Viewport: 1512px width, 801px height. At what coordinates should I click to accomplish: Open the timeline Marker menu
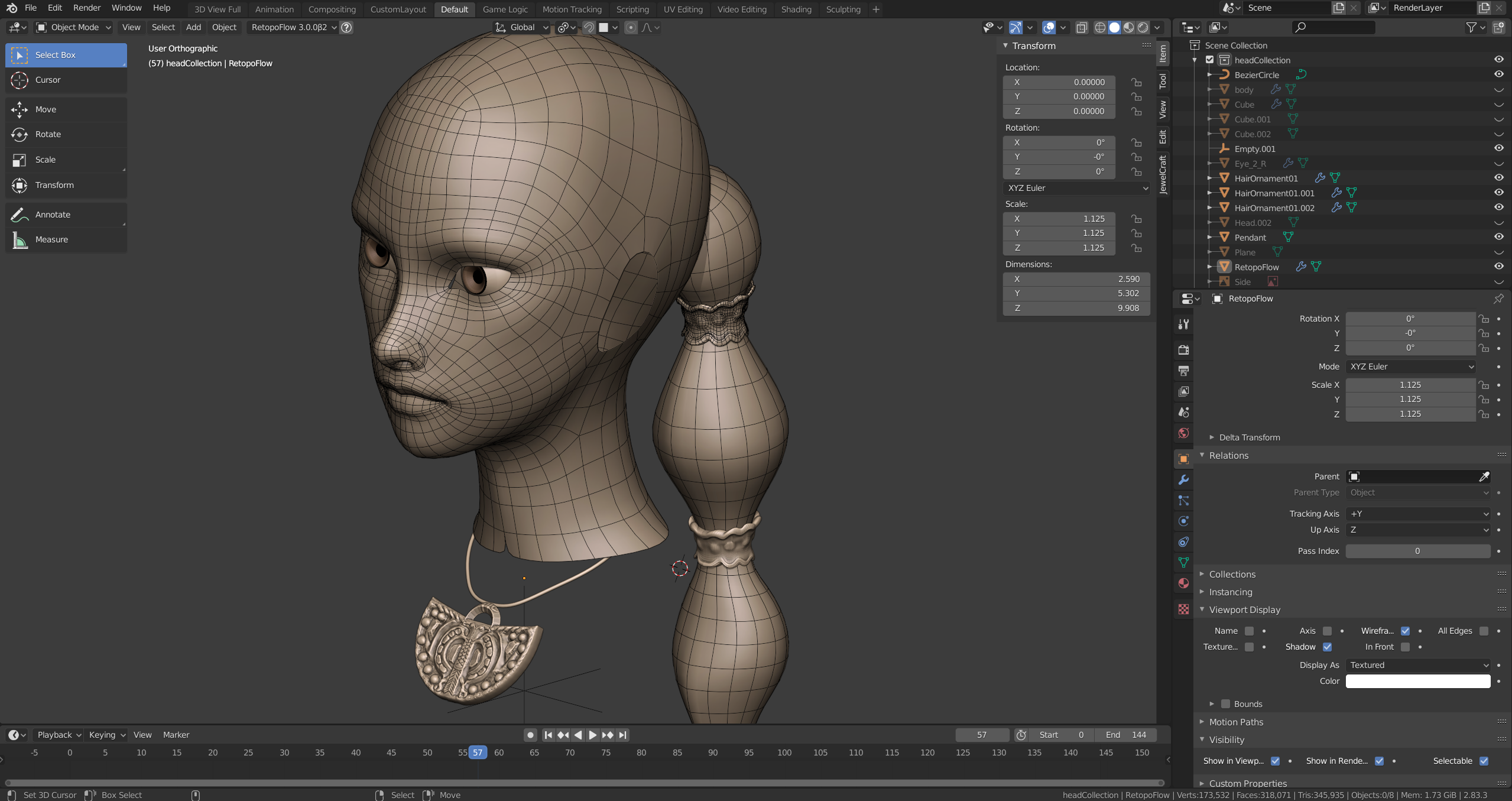[176, 735]
